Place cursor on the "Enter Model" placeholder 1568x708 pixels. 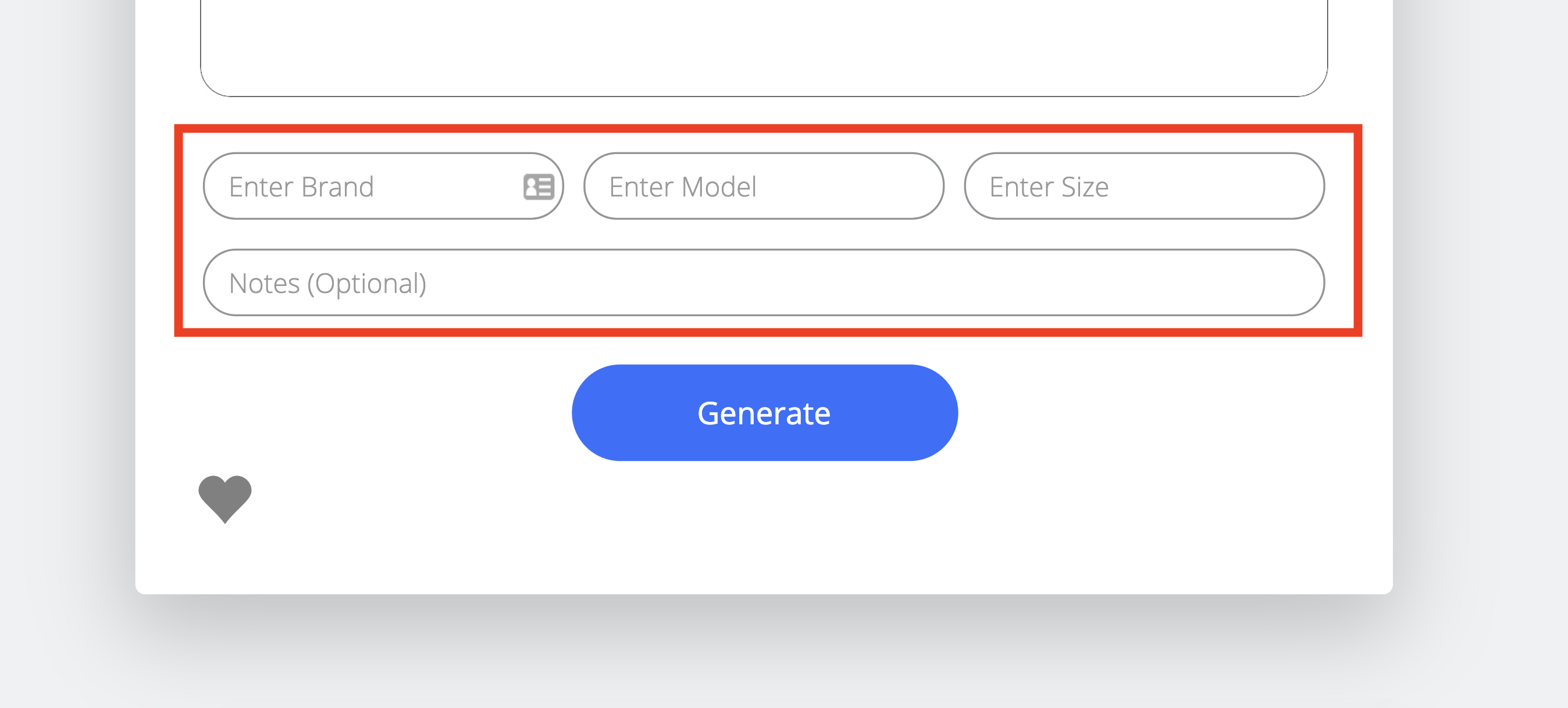(x=682, y=187)
